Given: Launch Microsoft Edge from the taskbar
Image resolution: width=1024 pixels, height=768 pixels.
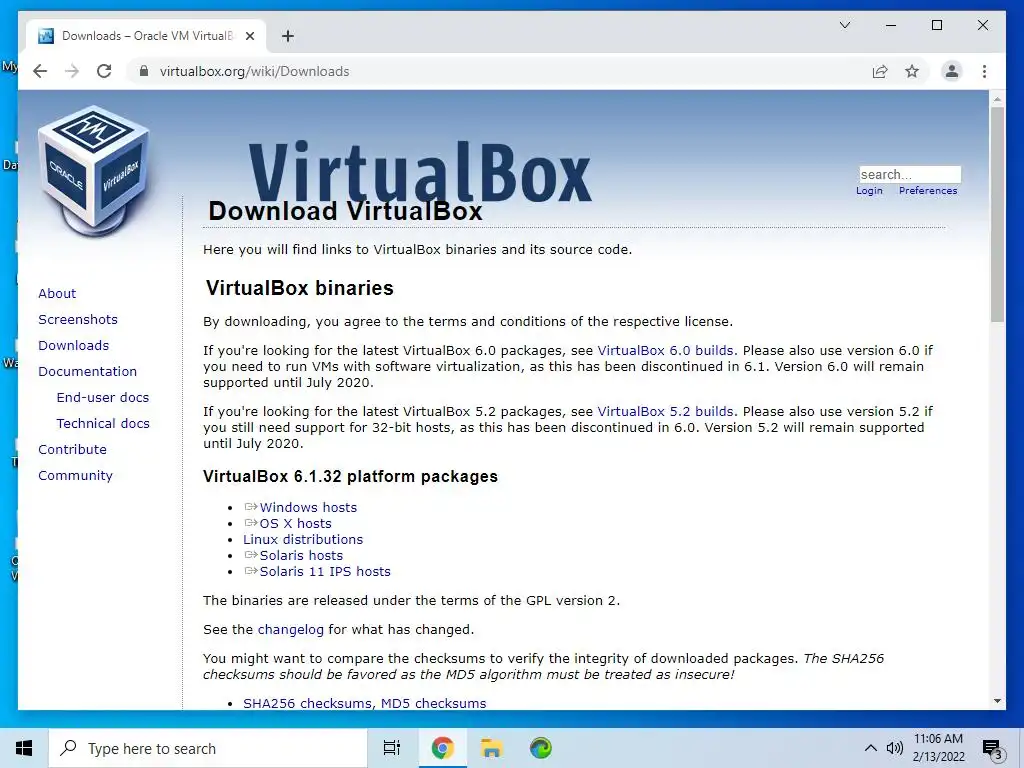Looking at the screenshot, I should (x=540, y=748).
